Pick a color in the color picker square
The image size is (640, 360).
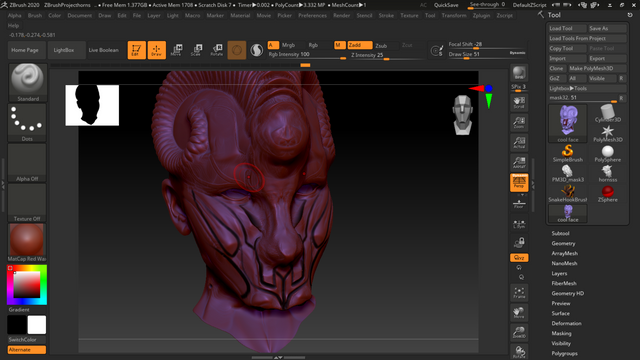click(27, 284)
